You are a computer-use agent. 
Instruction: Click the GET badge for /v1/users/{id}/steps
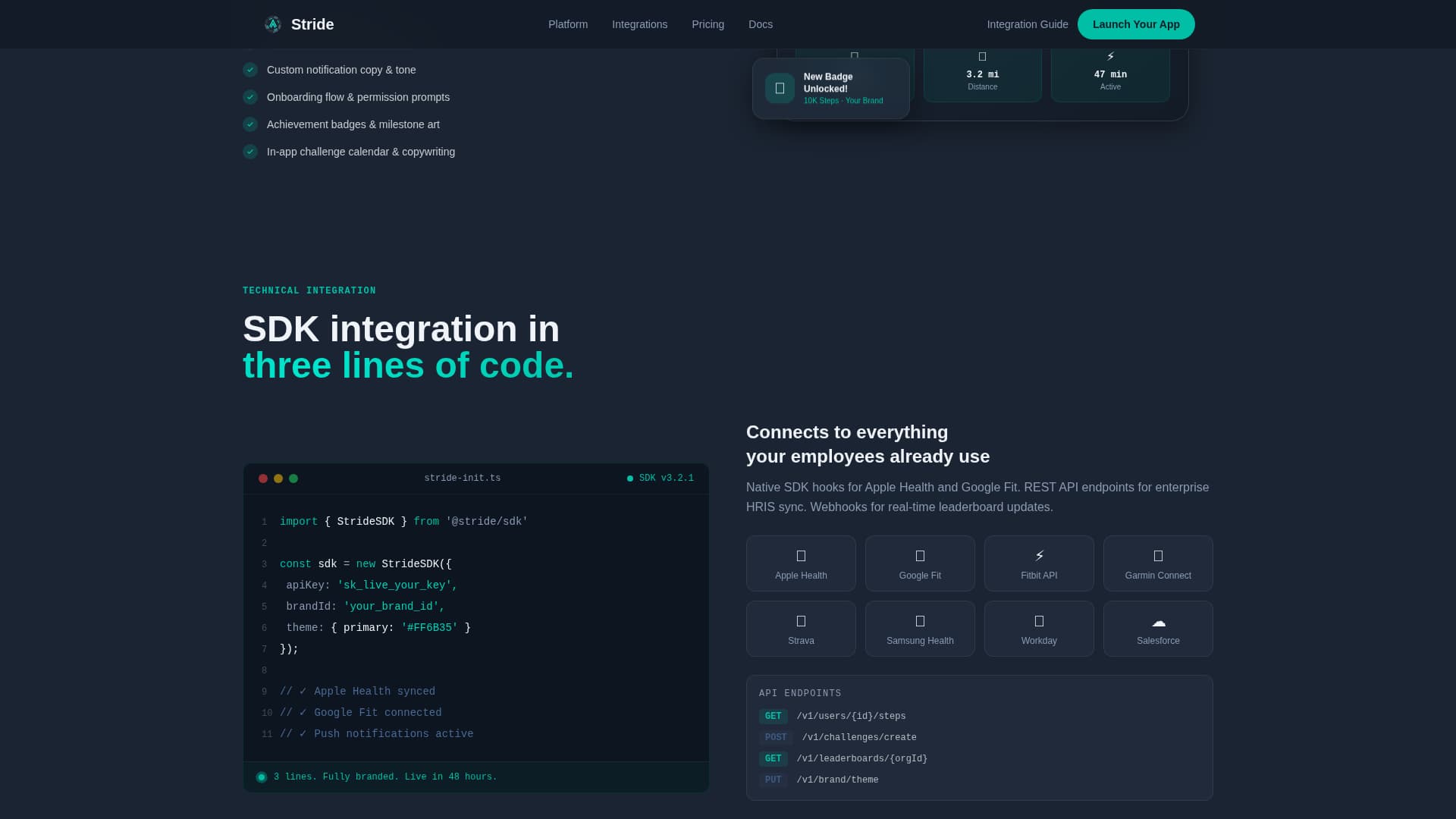tap(773, 717)
